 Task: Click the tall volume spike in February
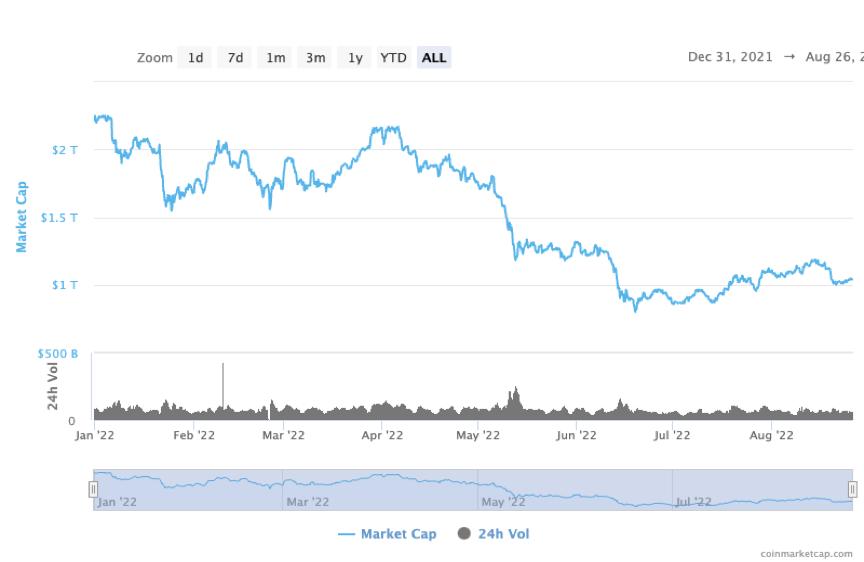coord(223,386)
